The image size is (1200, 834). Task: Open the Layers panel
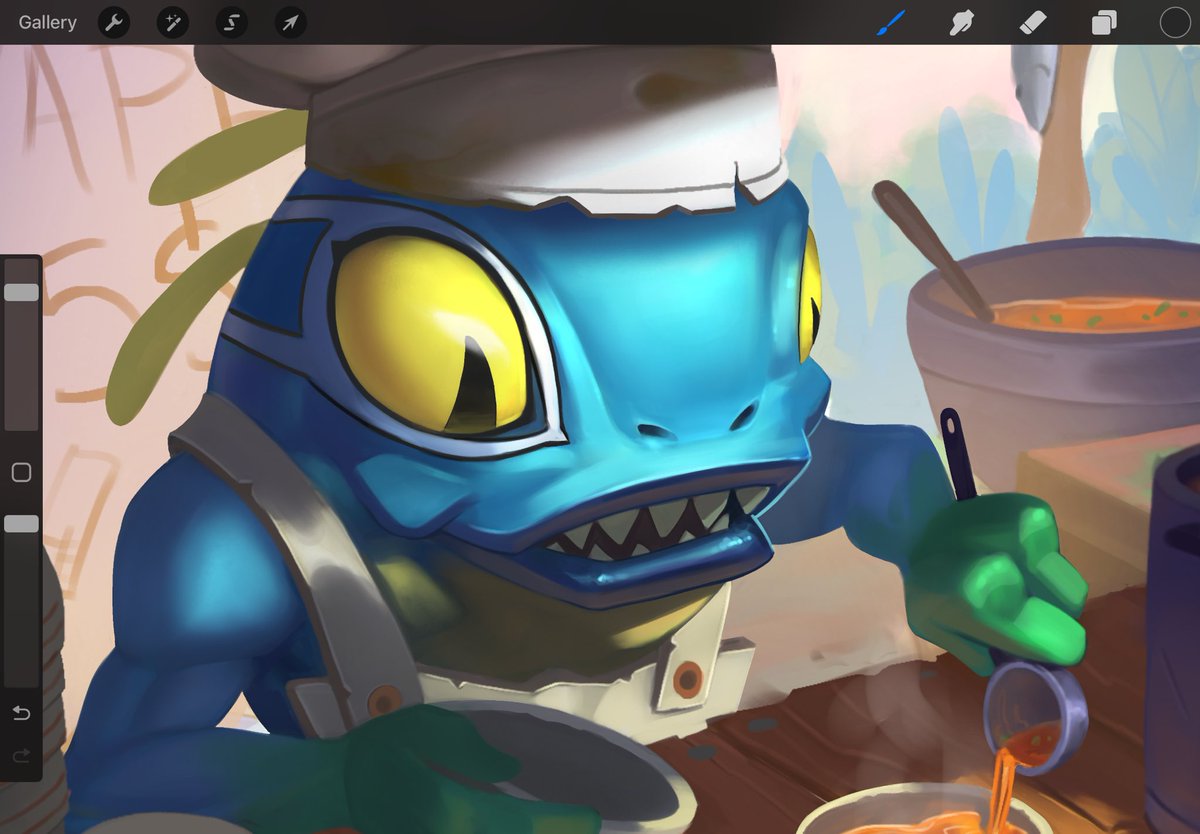[x=1104, y=22]
